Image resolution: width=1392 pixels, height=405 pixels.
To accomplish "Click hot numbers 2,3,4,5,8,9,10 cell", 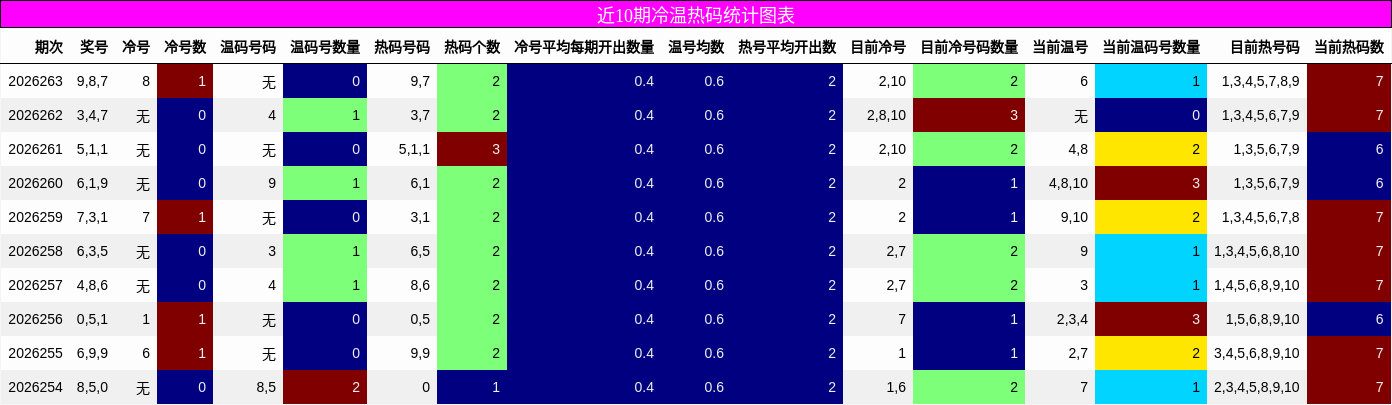I will pos(1257,387).
